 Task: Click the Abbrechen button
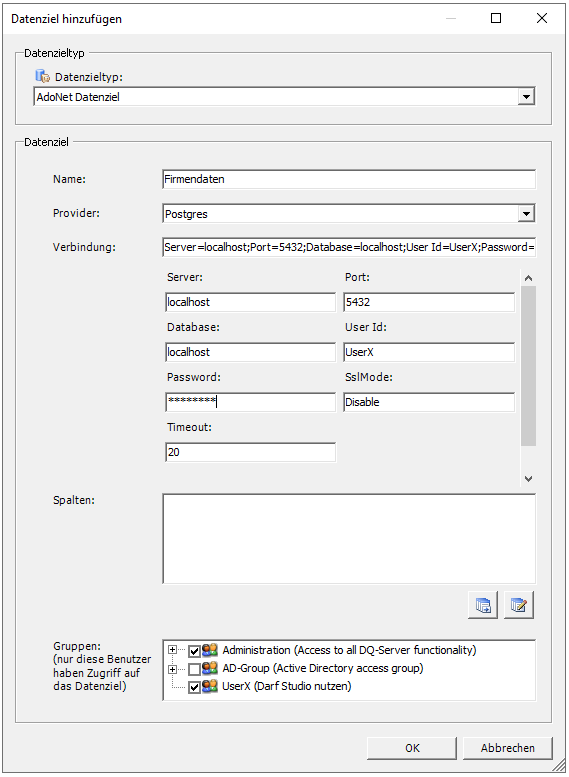[x=508, y=748]
